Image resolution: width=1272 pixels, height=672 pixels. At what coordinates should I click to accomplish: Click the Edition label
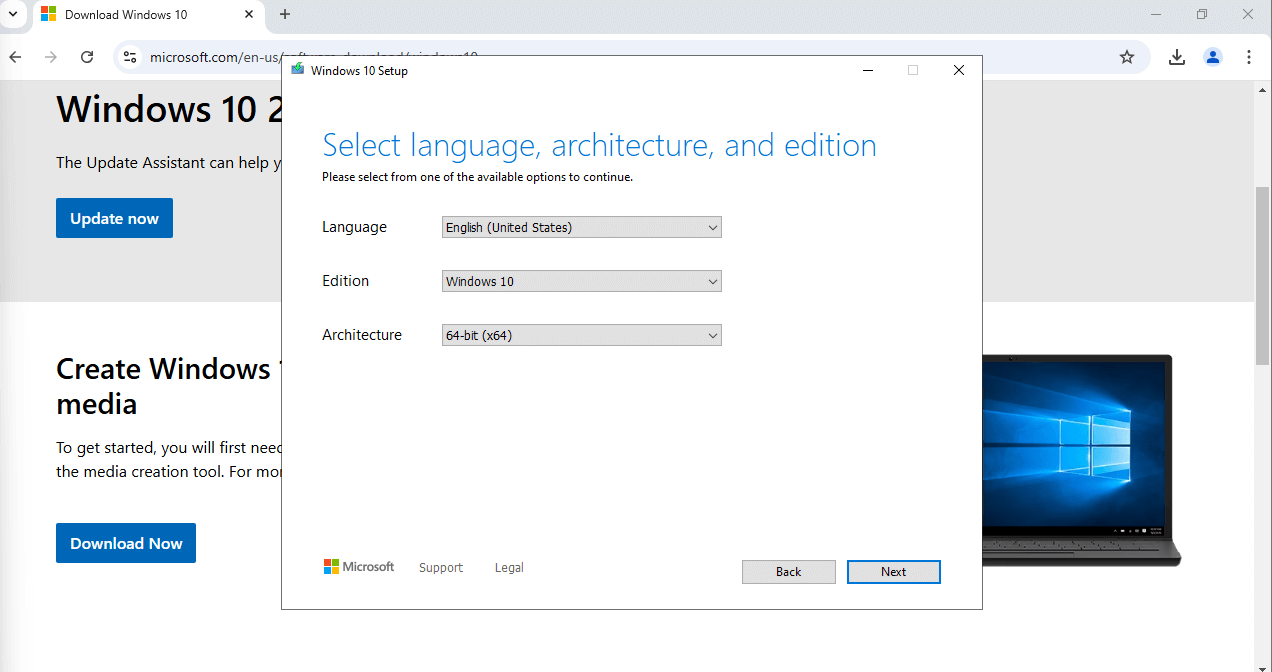(345, 281)
